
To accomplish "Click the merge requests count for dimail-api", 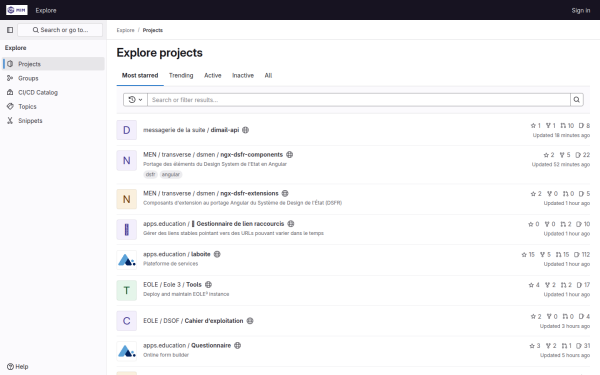I will point(567,126).
